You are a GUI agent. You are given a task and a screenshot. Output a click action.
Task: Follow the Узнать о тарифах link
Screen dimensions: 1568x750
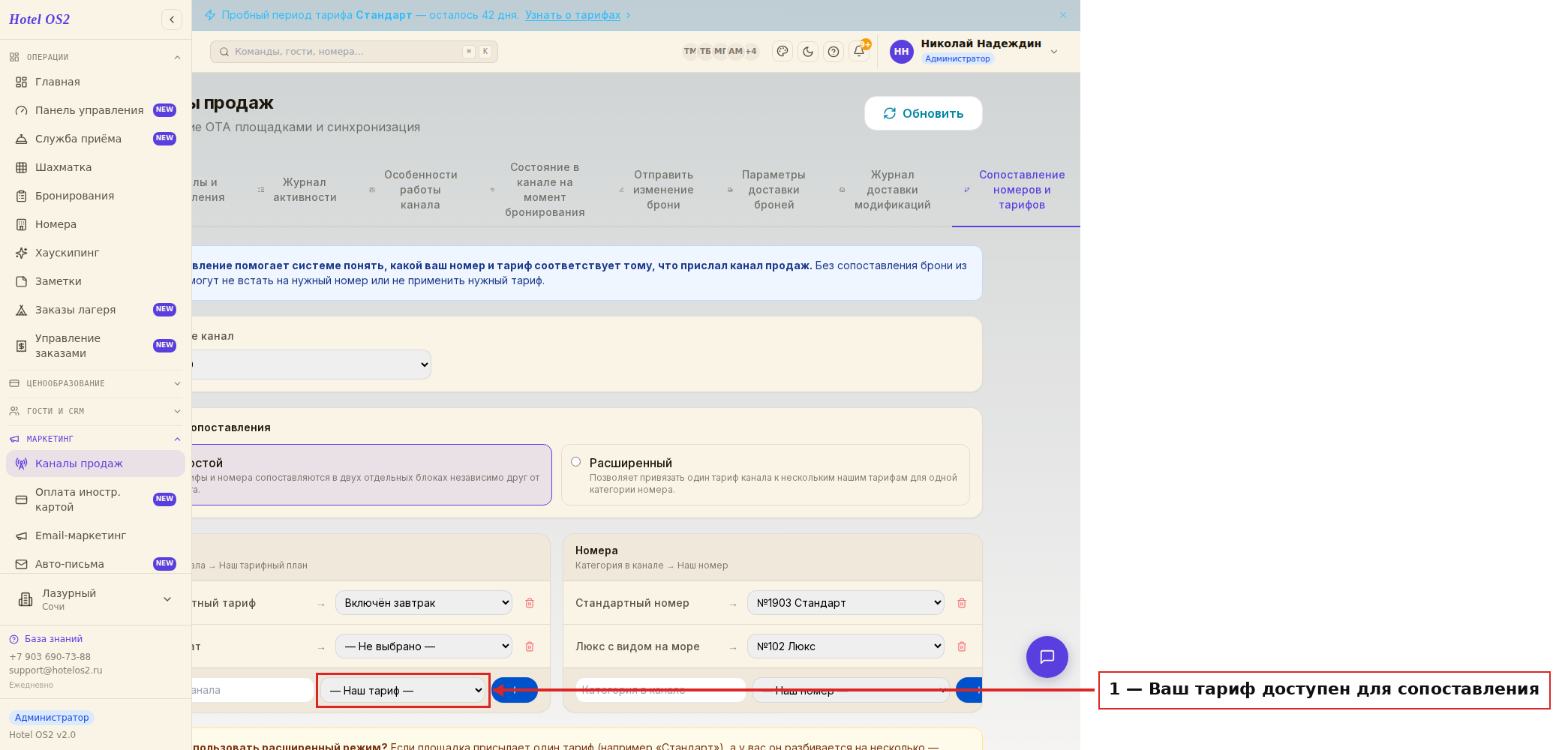pos(573,15)
